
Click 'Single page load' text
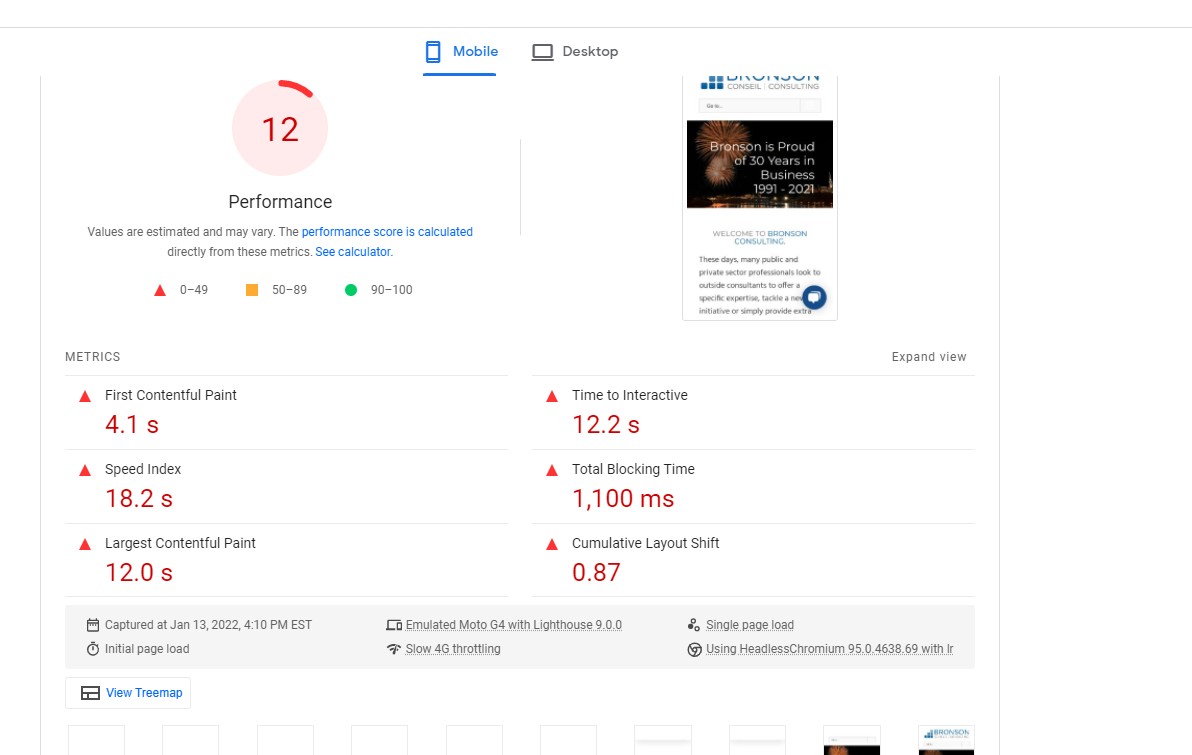pos(750,625)
